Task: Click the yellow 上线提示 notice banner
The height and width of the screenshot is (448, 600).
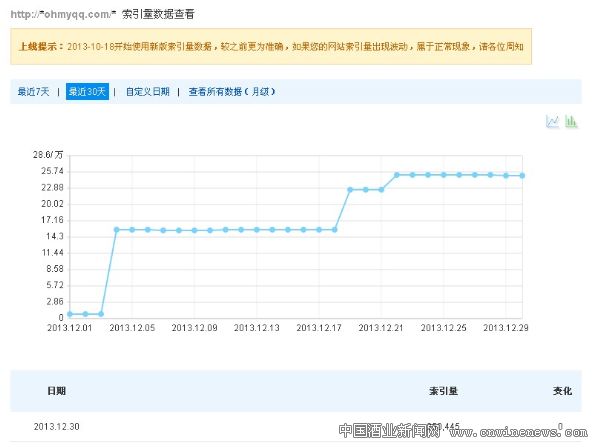Action: click(x=270, y=46)
